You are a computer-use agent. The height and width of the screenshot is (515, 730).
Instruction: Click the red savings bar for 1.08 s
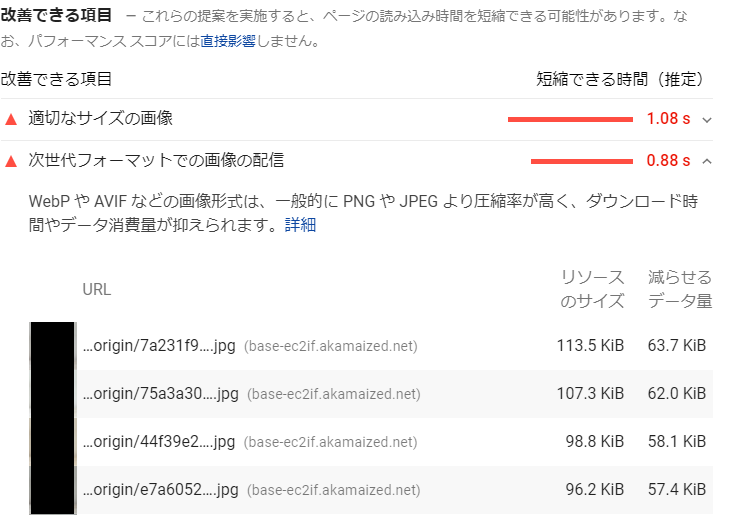pyautogui.click(x=570, y=120)
